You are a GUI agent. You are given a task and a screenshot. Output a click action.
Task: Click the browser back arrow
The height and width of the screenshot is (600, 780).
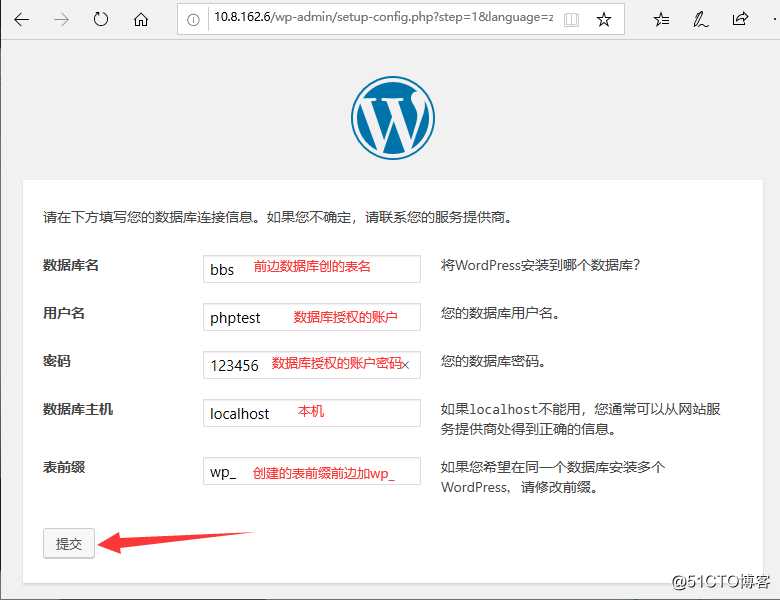click(x=21, y=20)
